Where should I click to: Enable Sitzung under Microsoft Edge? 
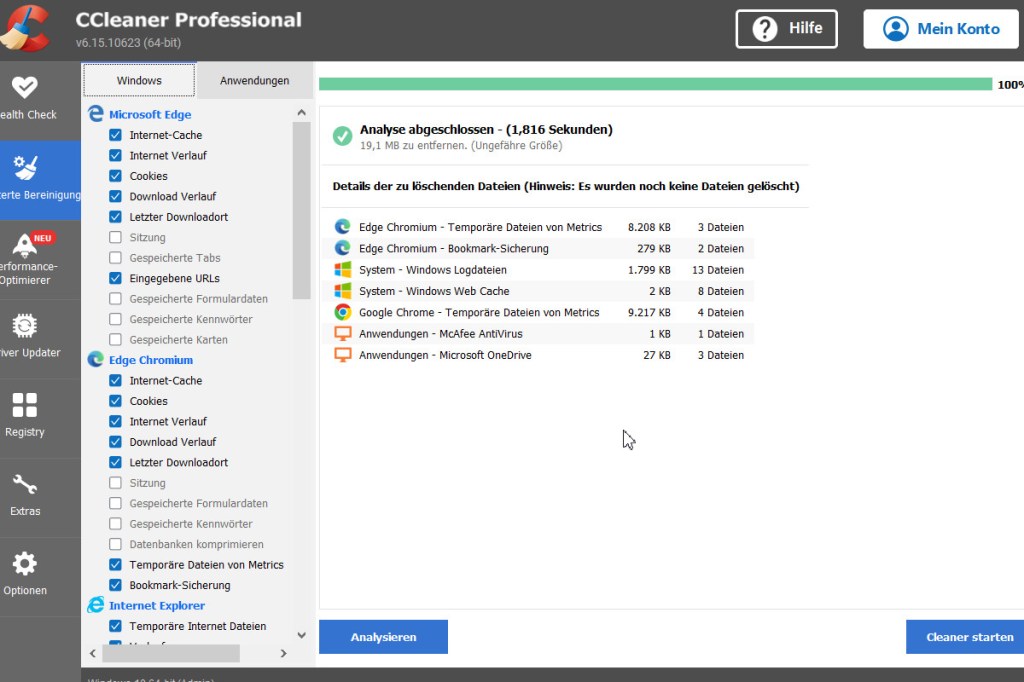point(116,237)
